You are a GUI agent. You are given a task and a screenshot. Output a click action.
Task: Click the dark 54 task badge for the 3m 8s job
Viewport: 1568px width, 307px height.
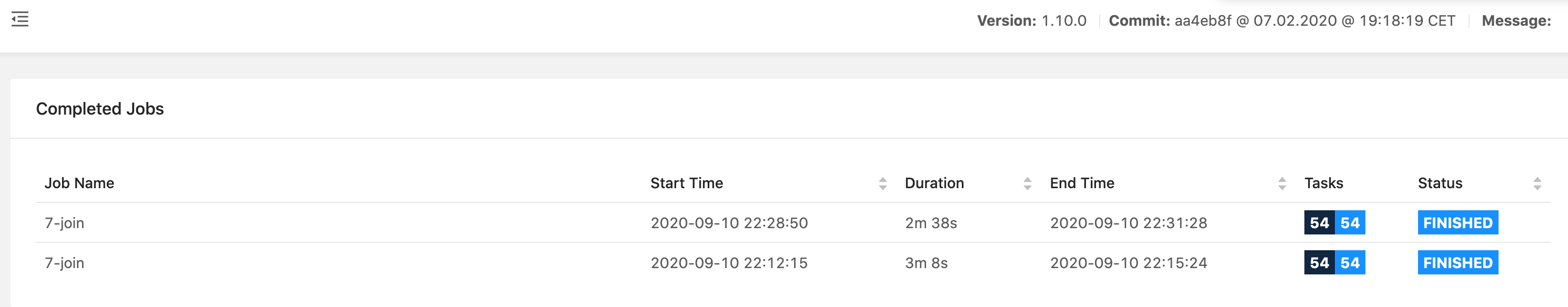click(1319, 263)
